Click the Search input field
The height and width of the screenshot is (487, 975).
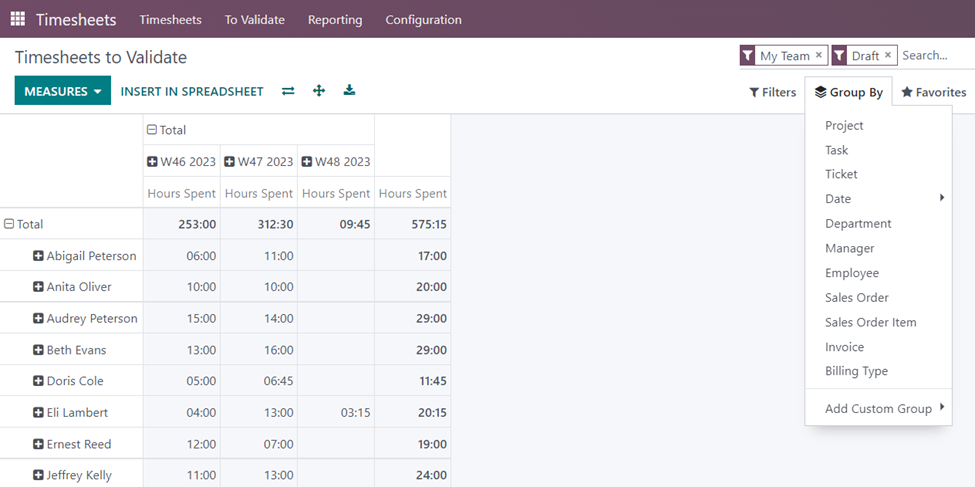(x=935, y=56)
